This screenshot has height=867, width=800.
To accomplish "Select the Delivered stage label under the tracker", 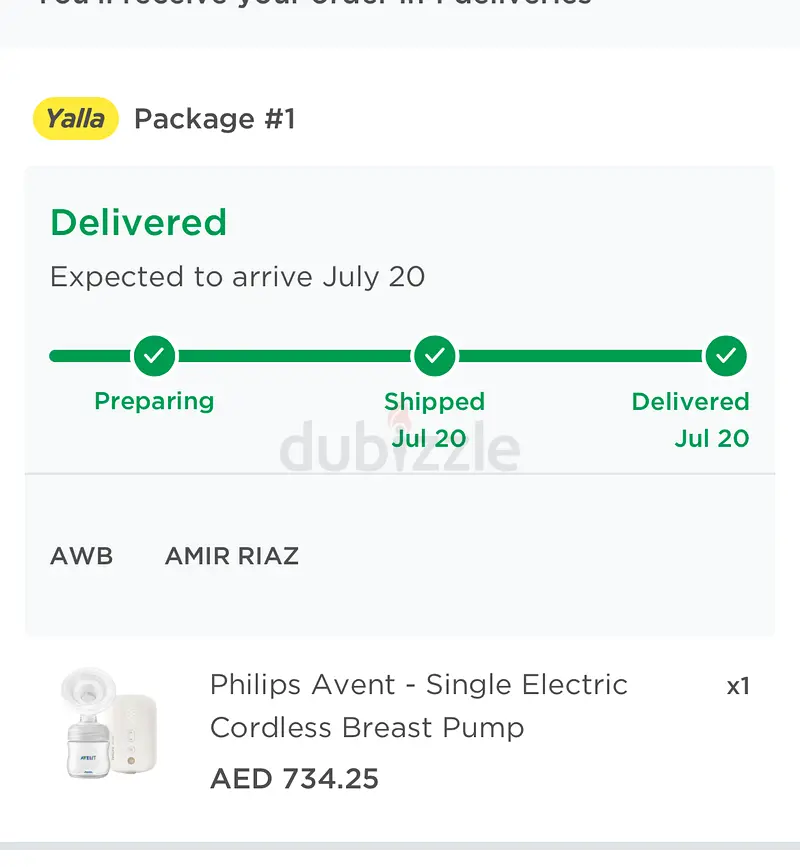I will coord(690,402).
